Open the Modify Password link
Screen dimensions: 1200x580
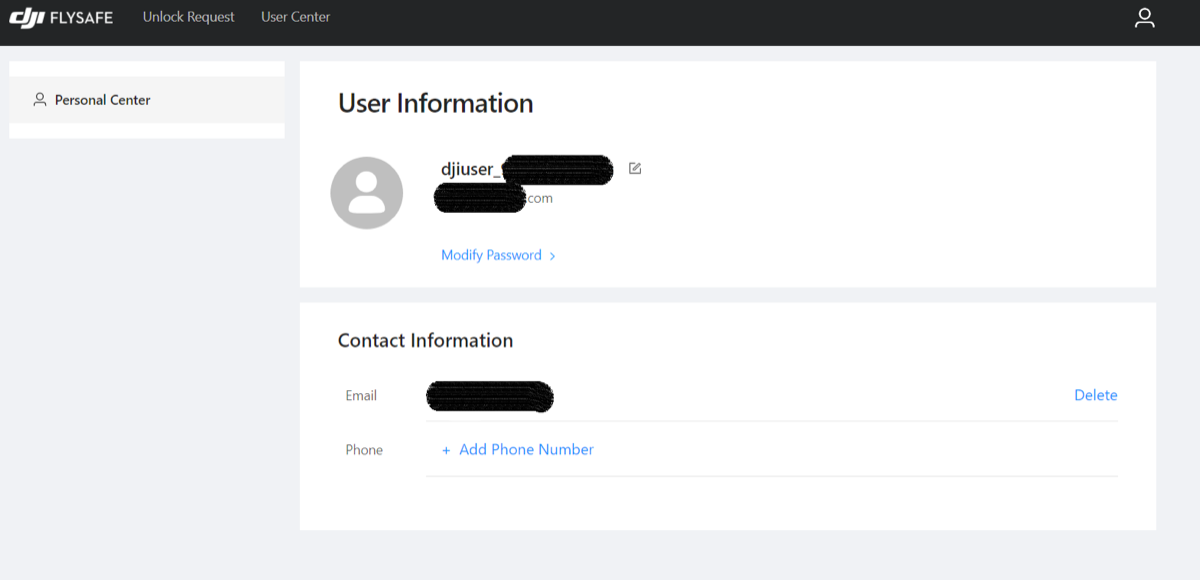[x=491, y=254]
